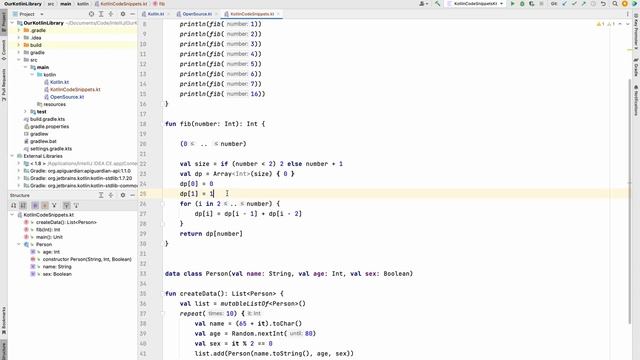The height and width of the screenshot is (360, 640).
Task: Close the KotlinCodeSnippets.kt tab
Action: pos(279,14)
